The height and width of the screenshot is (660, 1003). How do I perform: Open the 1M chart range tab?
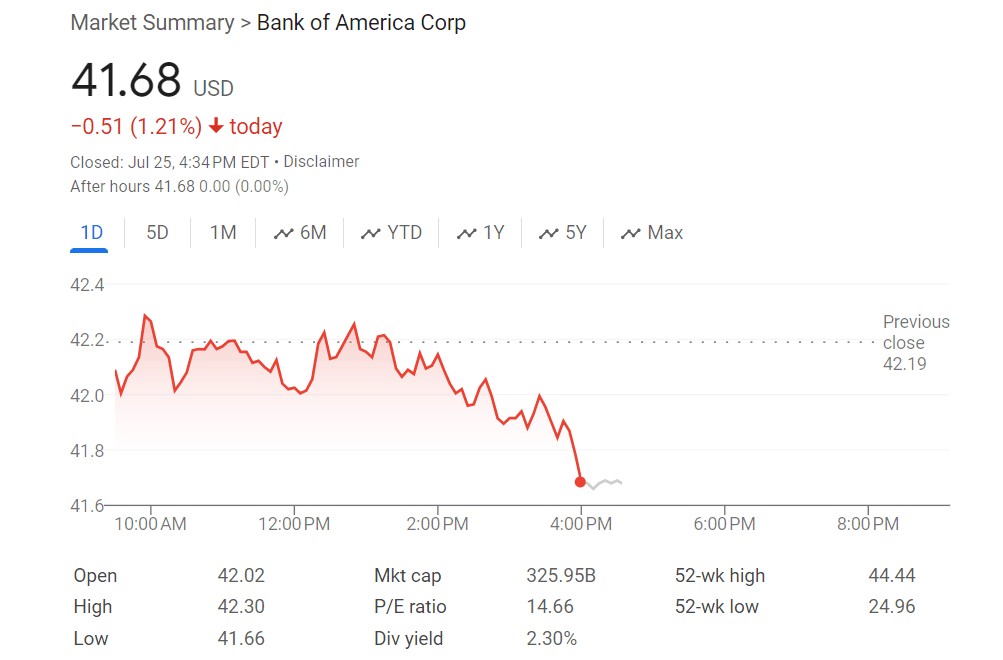click(x=223, y=233)
